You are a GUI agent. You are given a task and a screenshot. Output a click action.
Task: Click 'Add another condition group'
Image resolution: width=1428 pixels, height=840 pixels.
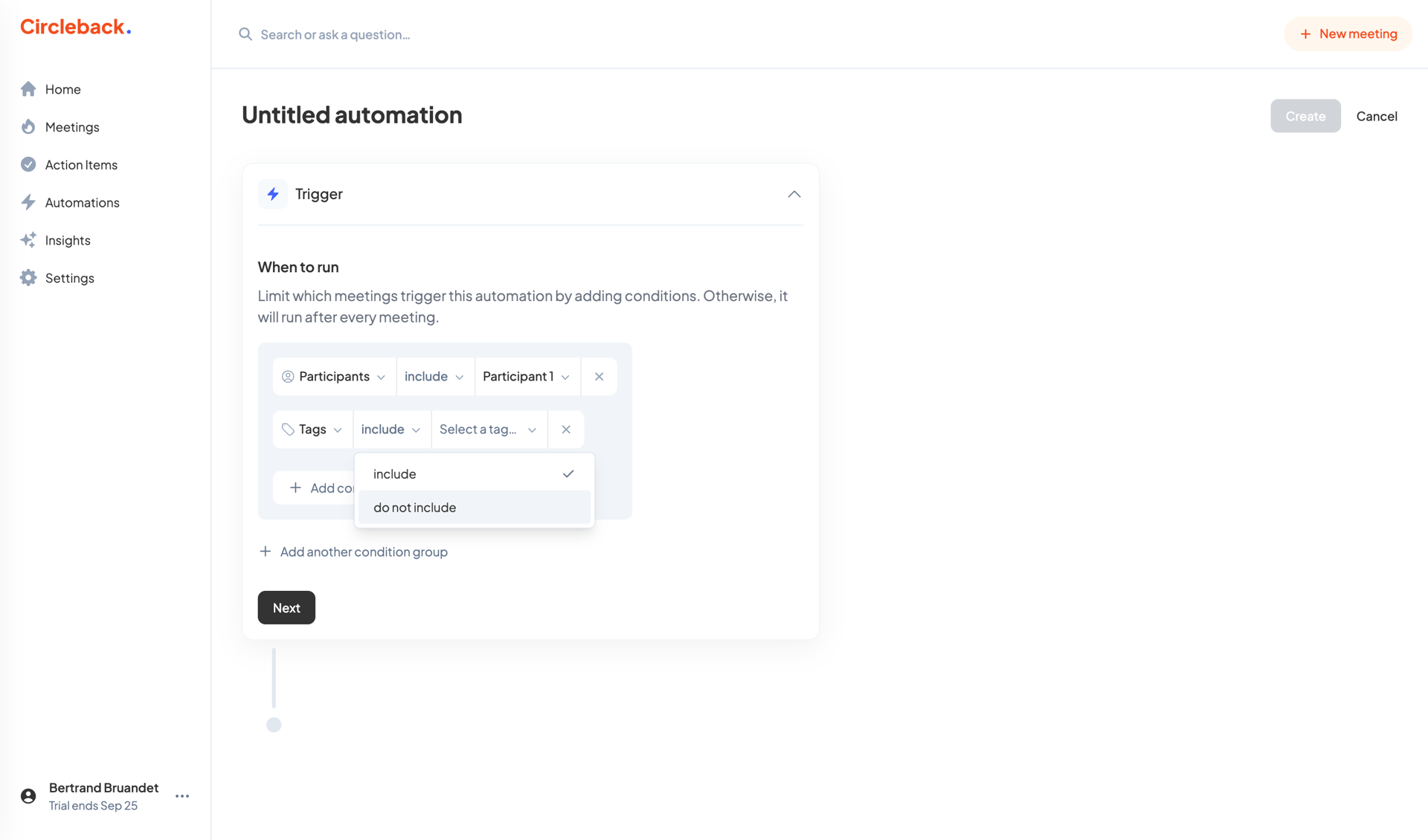[363, 551]
